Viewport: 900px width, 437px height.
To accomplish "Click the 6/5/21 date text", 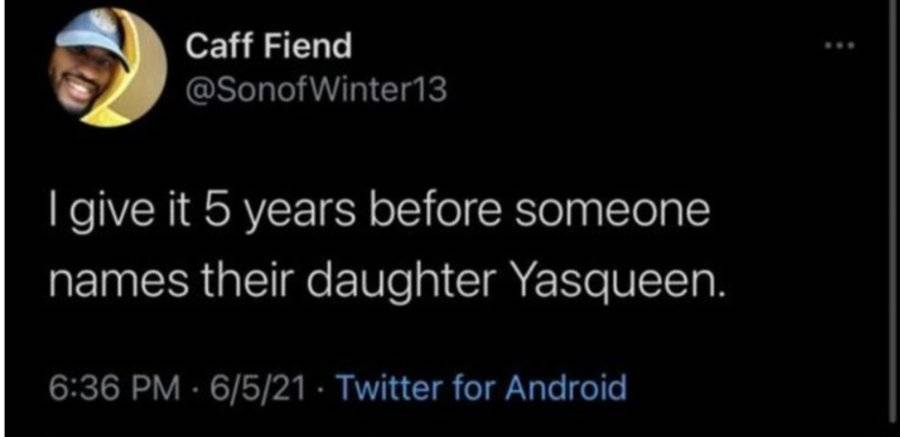I will click(x=258, y=388).
